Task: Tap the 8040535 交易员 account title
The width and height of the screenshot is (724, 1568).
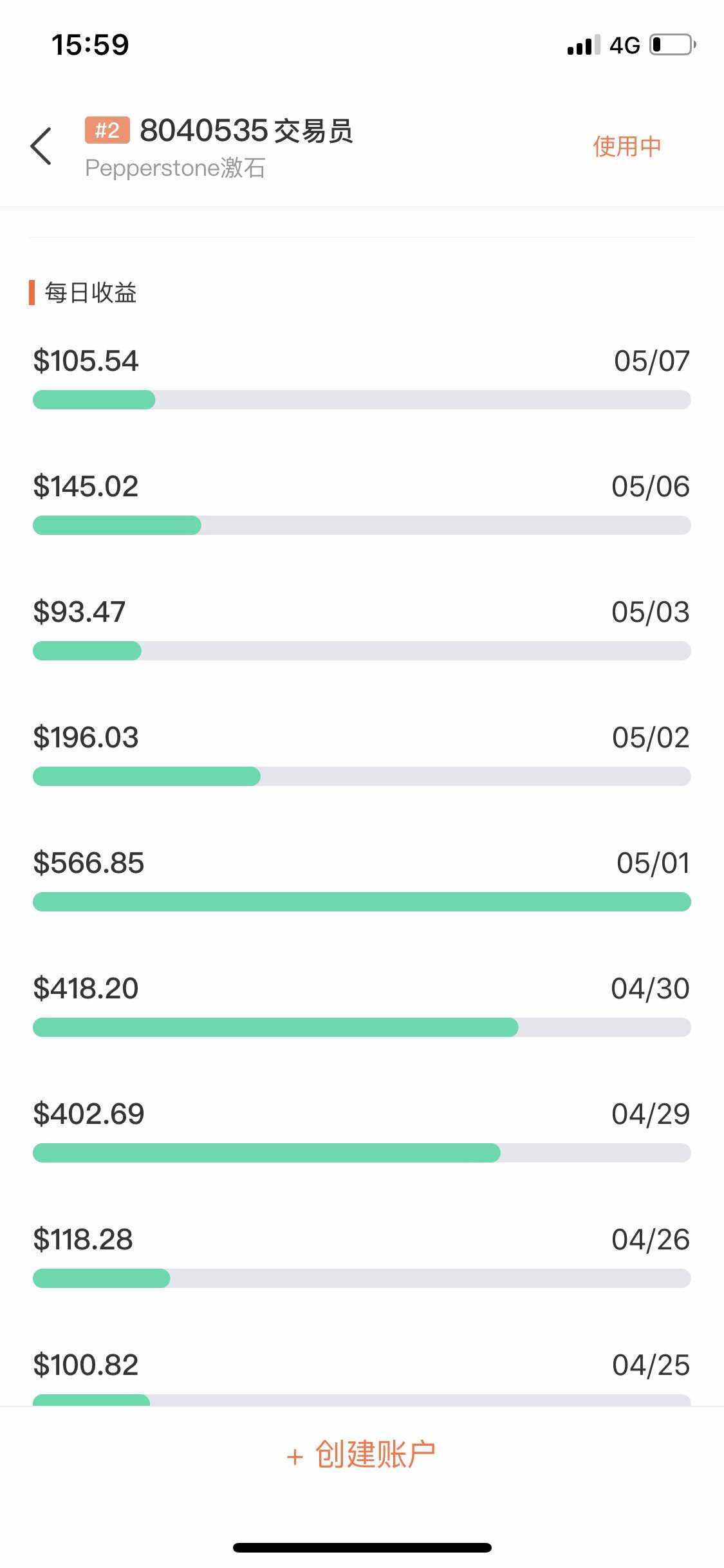Action: pyautogui.click(x=246, y=131)
